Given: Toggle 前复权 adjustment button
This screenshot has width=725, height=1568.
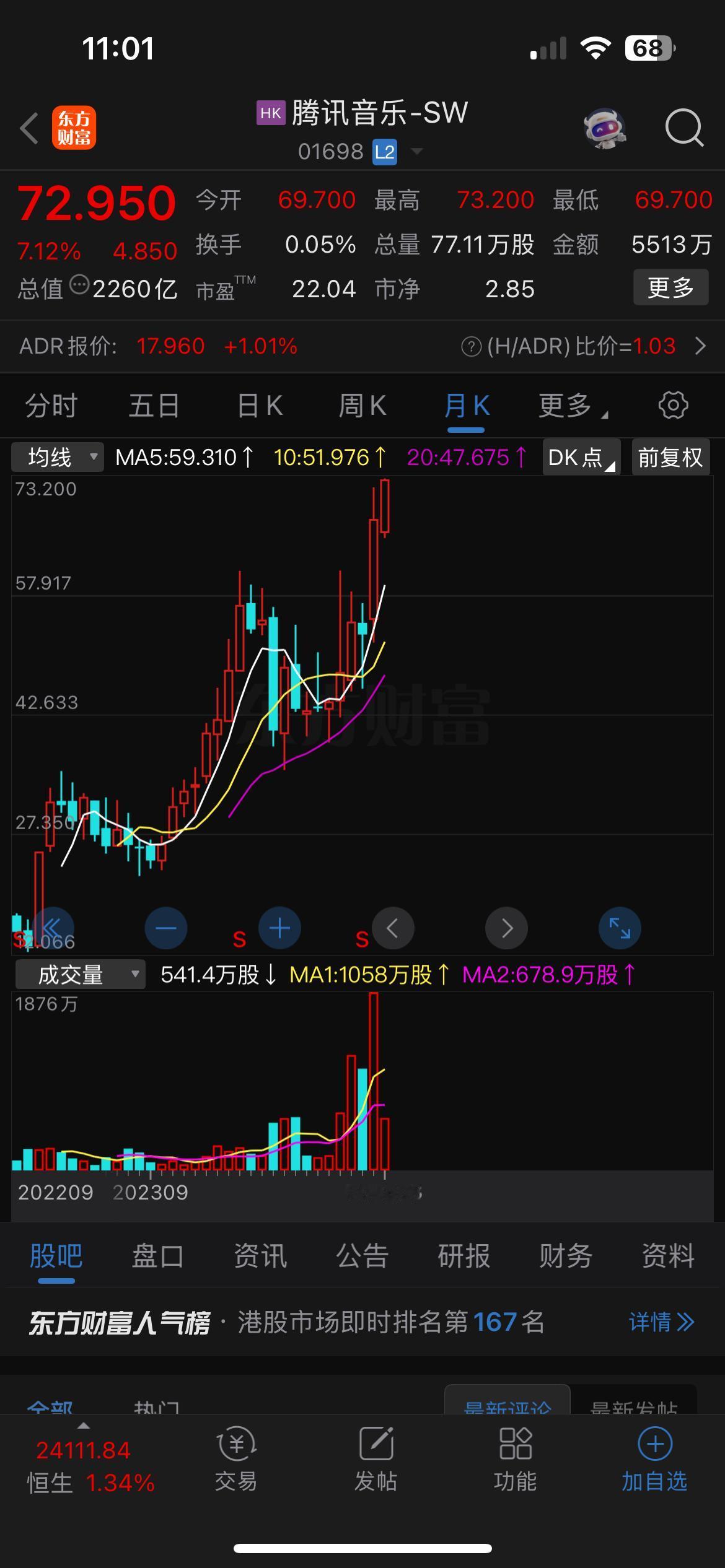Looking at the screenshot, I should pyautogui.click(x=670, y=458).
